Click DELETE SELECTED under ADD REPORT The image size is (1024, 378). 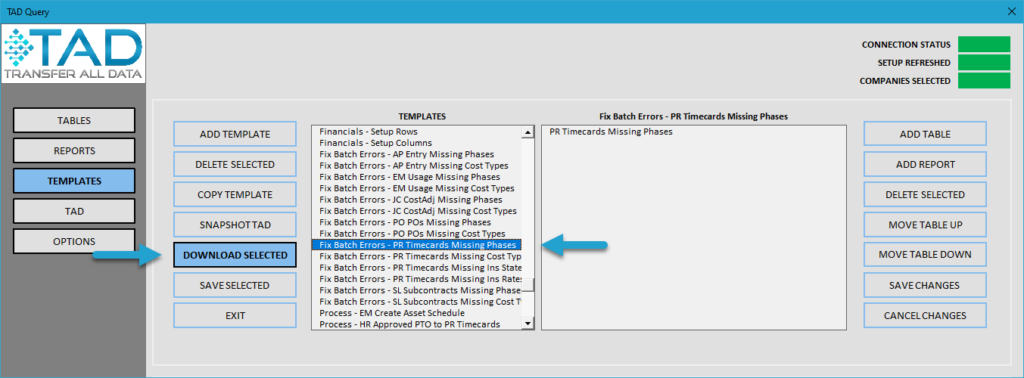point(925,195)
